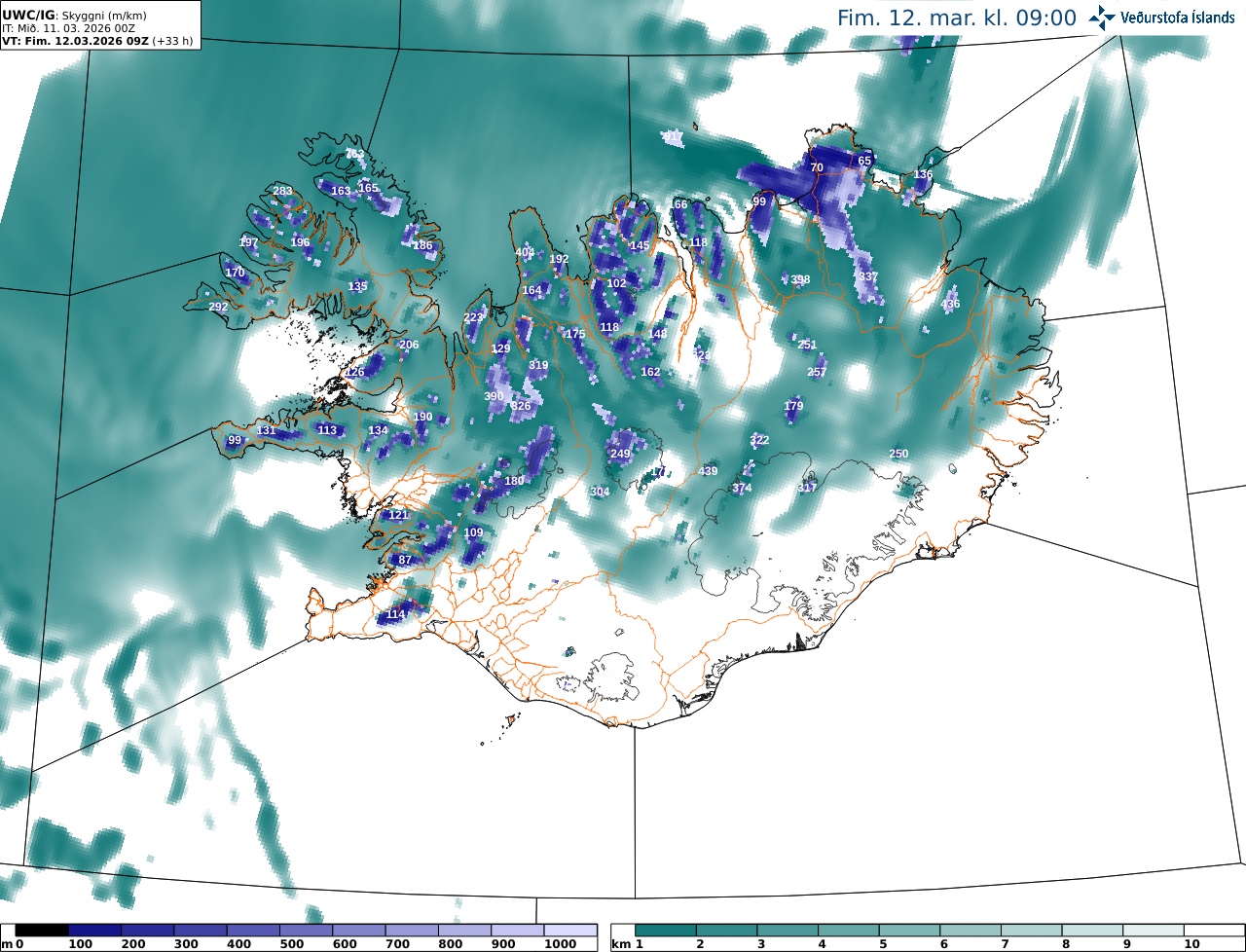1246x952 pixels.
Task: Click the 'km 1' label on the kilometre scale
Action: click(628, 944)
